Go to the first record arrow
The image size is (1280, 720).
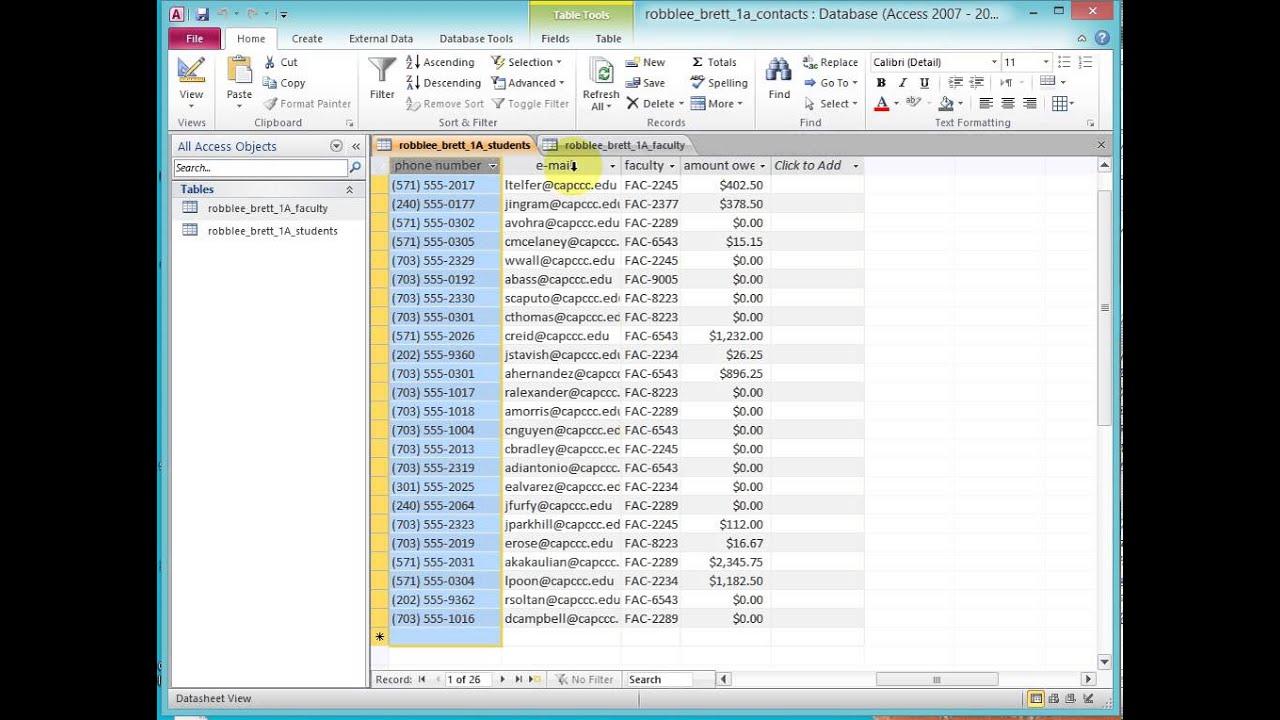[423, 679]
